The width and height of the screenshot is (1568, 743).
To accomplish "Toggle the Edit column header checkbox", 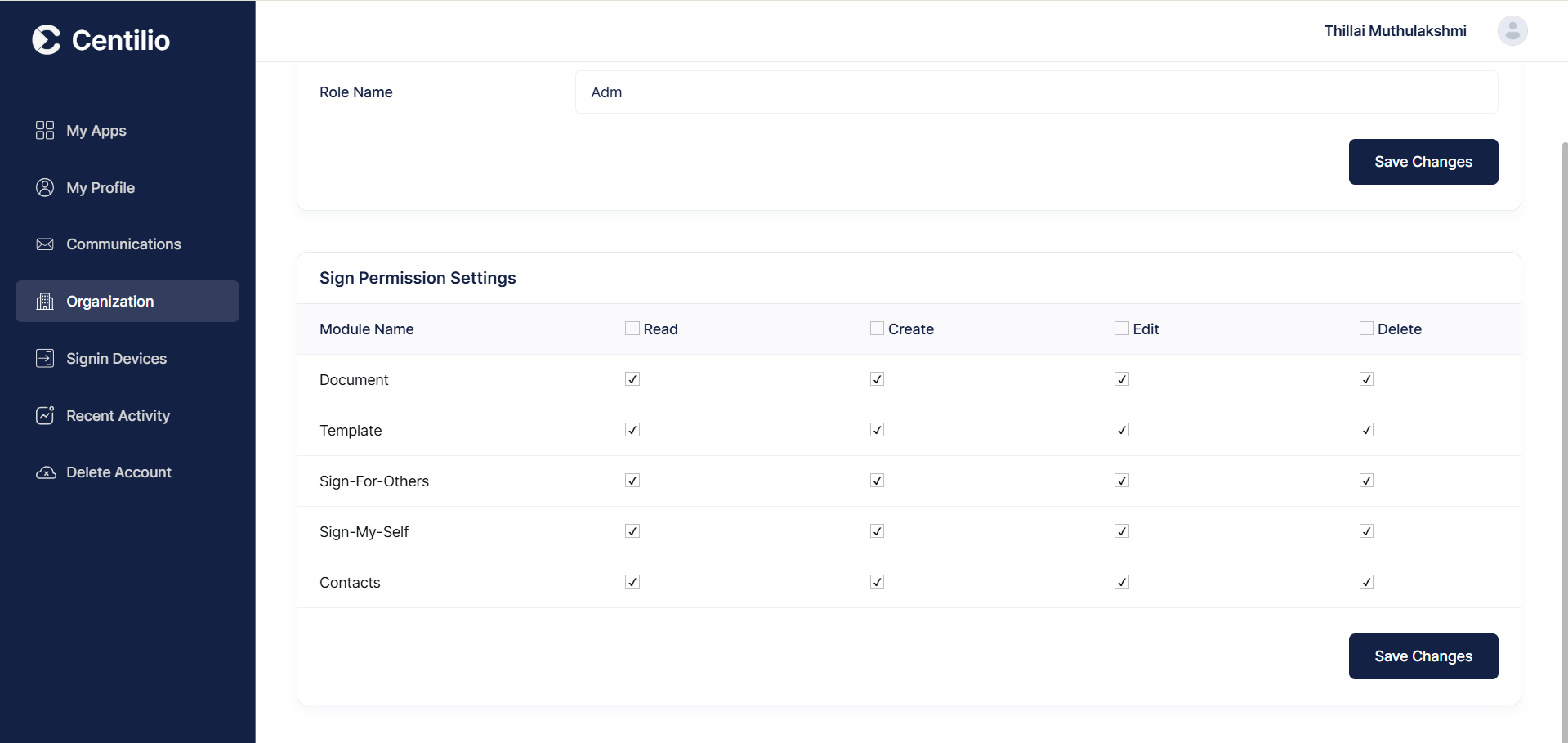I will pos(1120,328).
